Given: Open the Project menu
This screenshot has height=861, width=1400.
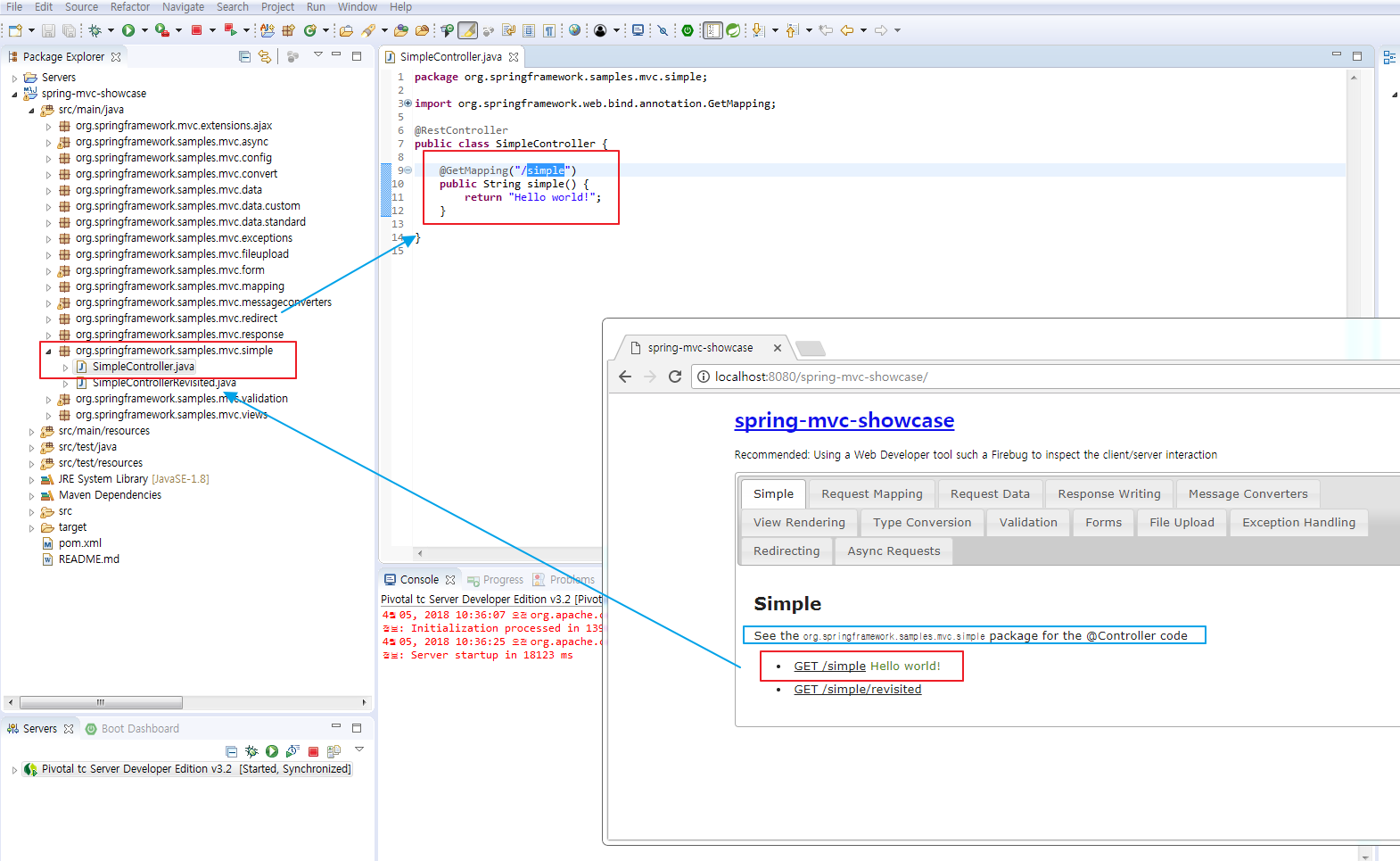Looking at the screenshot, I should click(x=277, y=6).
